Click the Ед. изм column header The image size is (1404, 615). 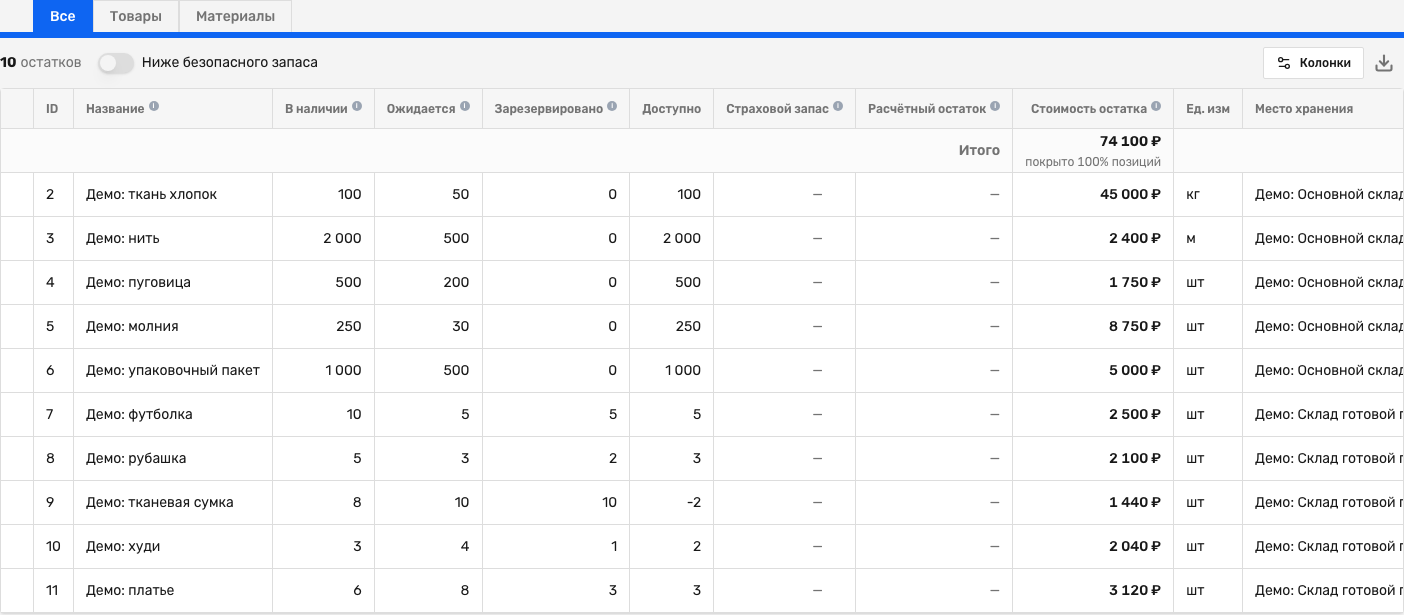tap(1208, 108)
